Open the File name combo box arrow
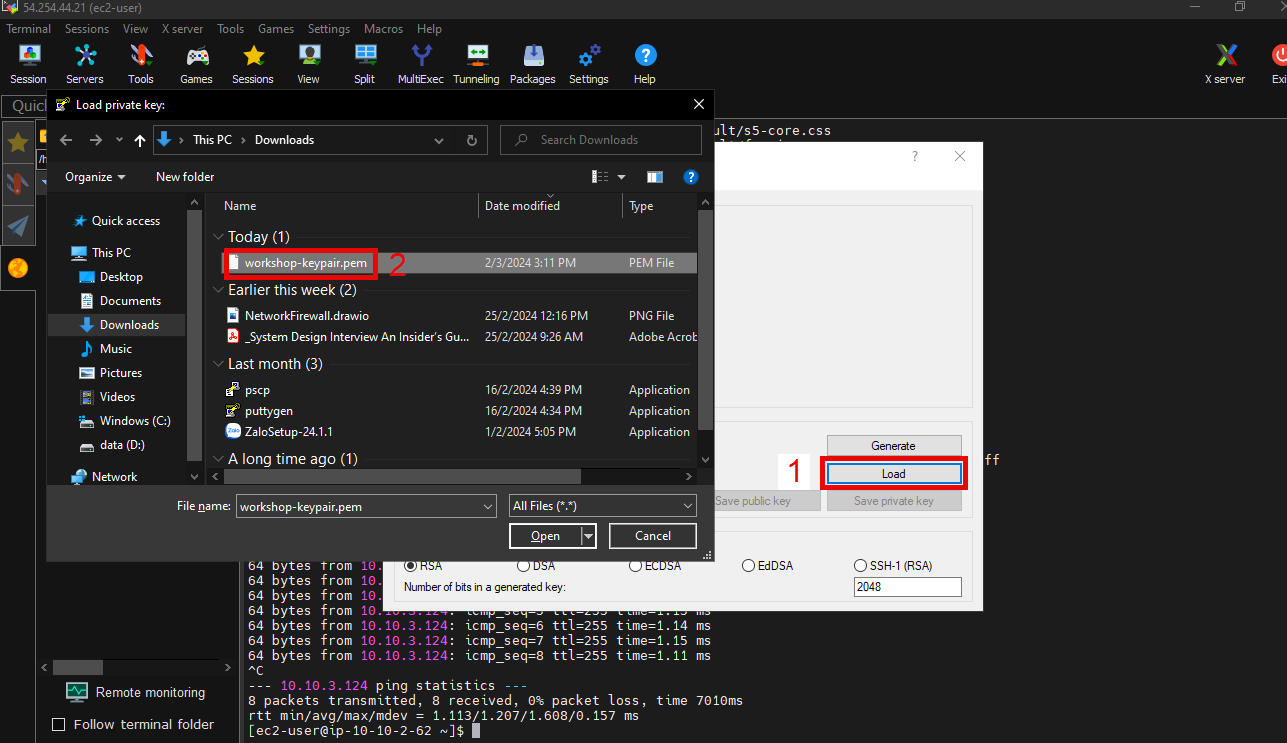Viewport: 1287px width, 743px height. coord(487,506)
